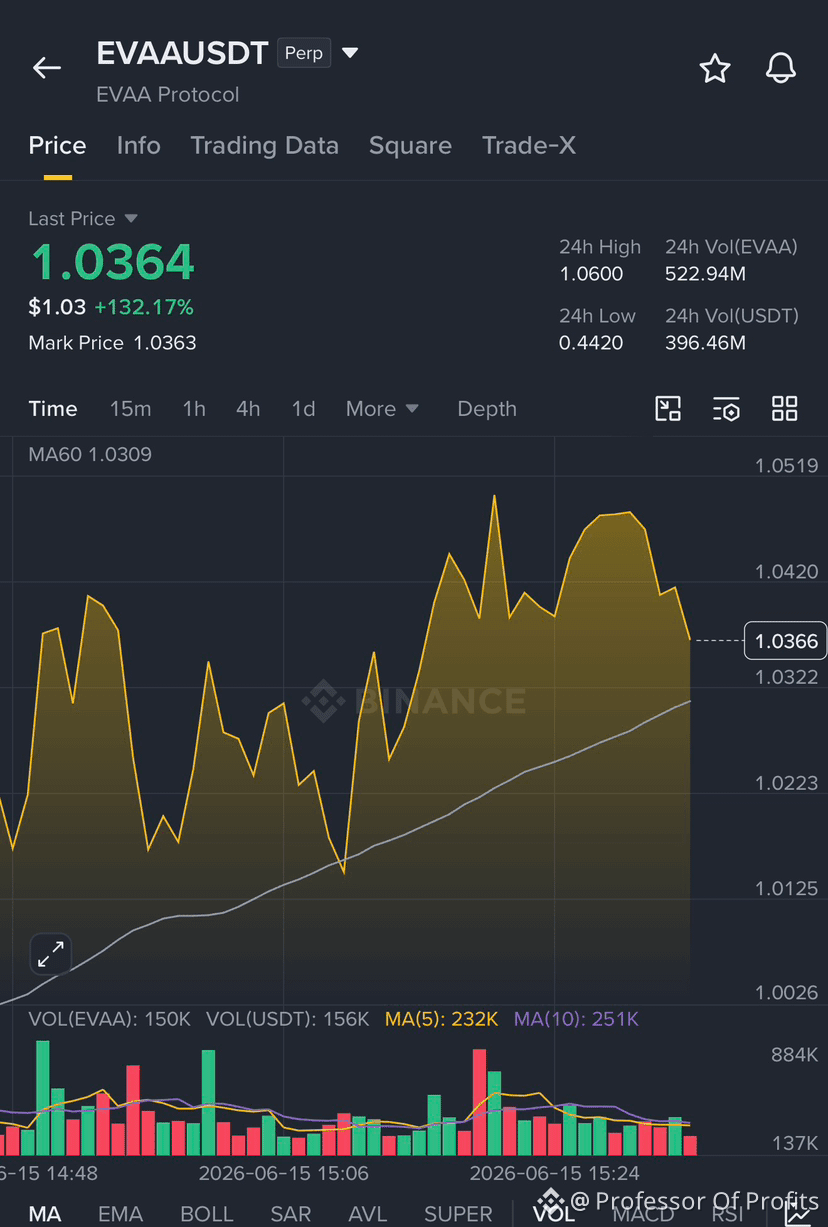
Task: Select the 15m interval
Action: tap(130, 409)
